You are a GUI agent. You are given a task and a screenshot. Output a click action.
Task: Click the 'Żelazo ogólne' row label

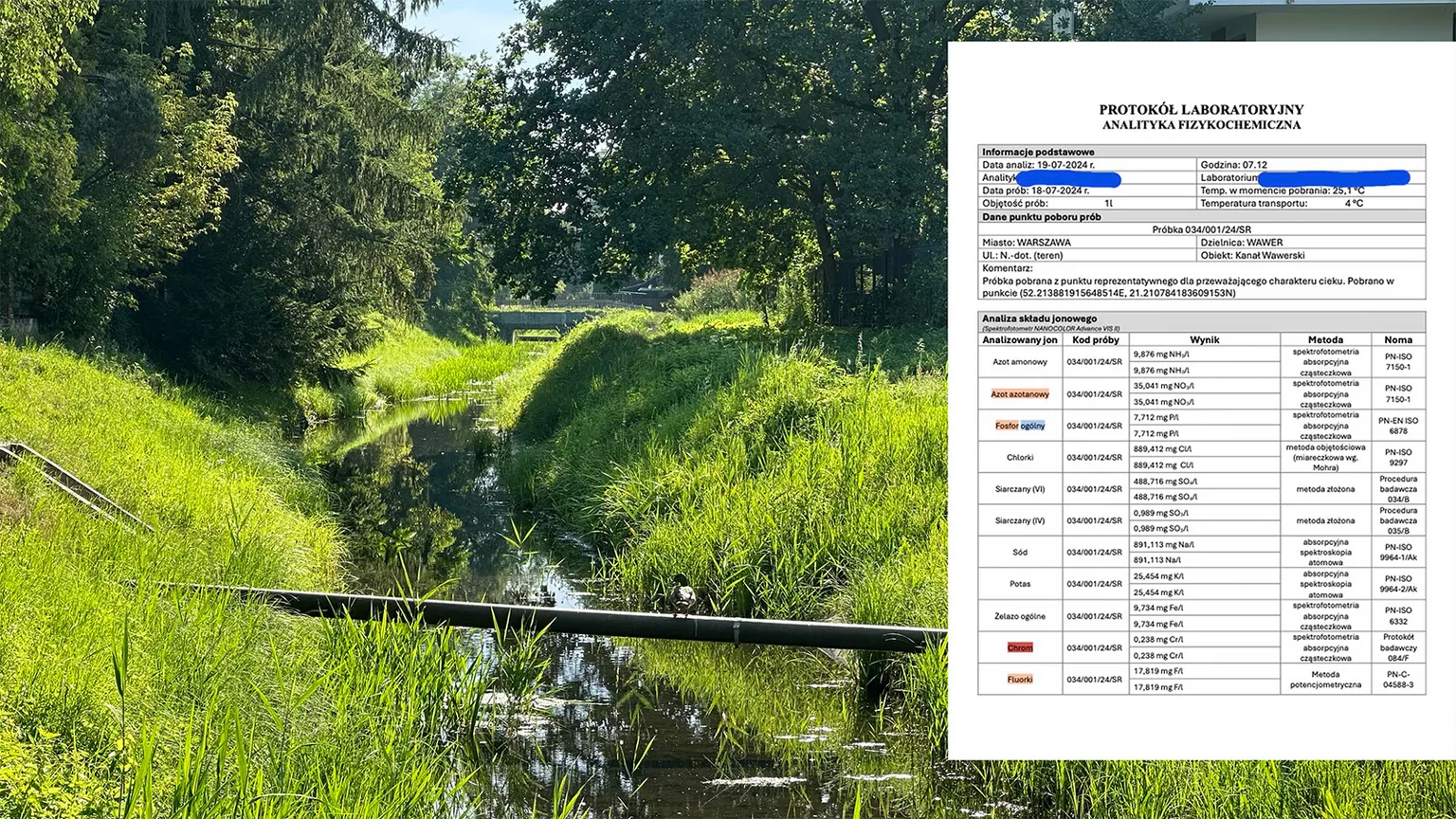point(1020,616)
